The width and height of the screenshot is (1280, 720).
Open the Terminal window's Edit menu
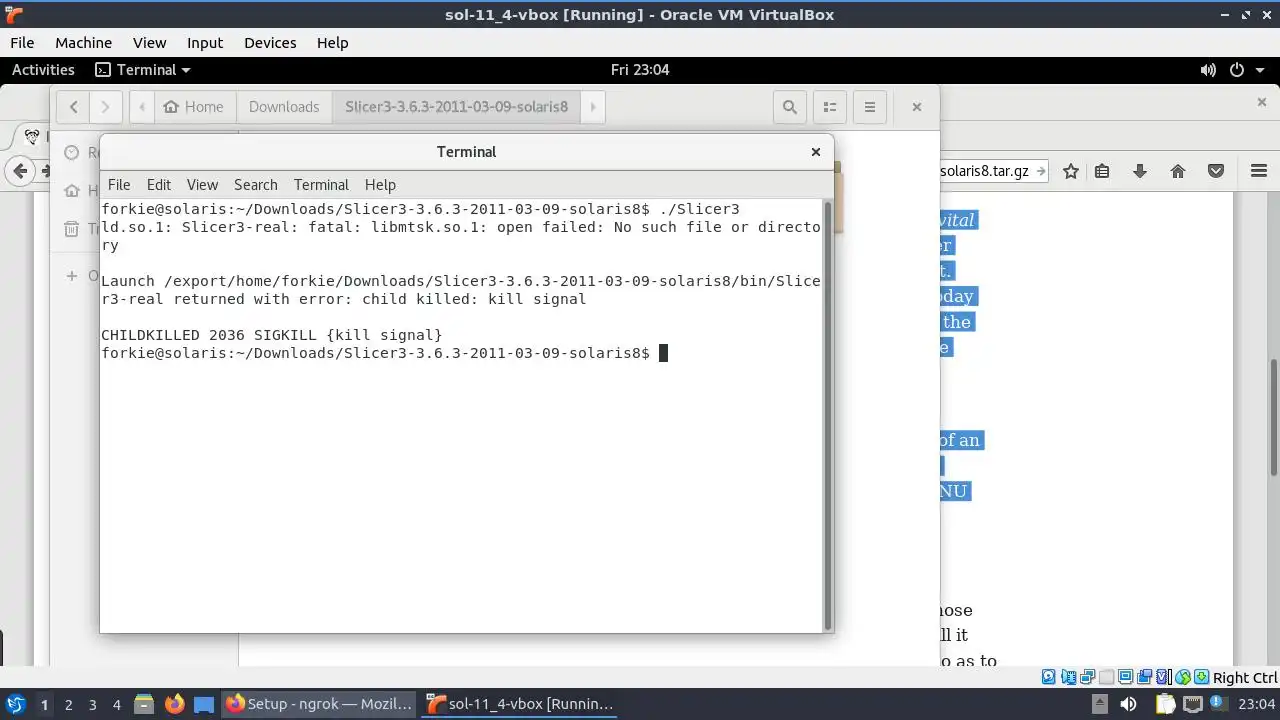[x=159, y=185]
